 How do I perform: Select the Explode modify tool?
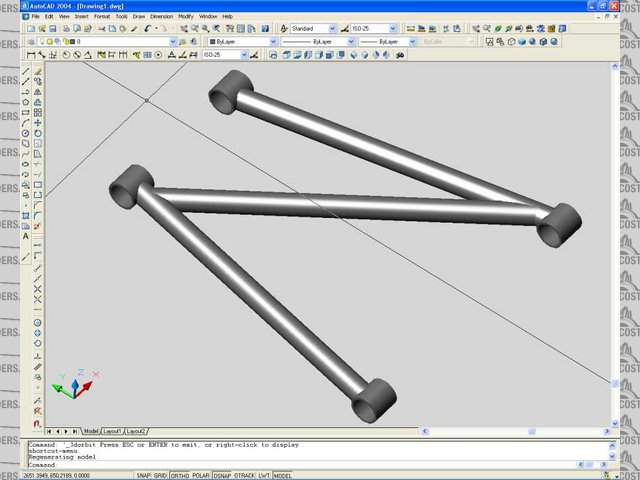pos(38,226)
